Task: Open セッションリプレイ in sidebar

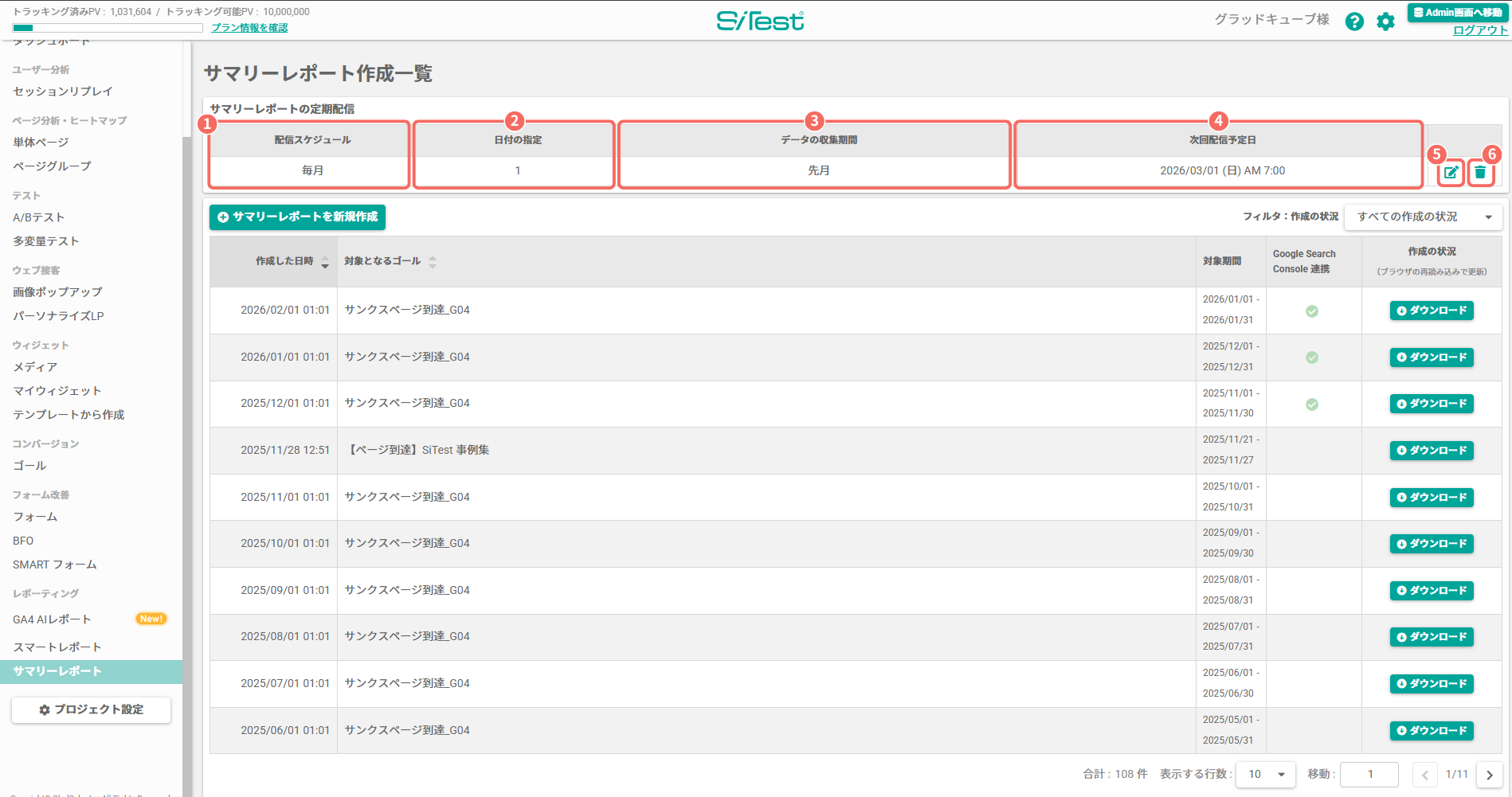Action: pyautogui.click(x=63, y=92)
